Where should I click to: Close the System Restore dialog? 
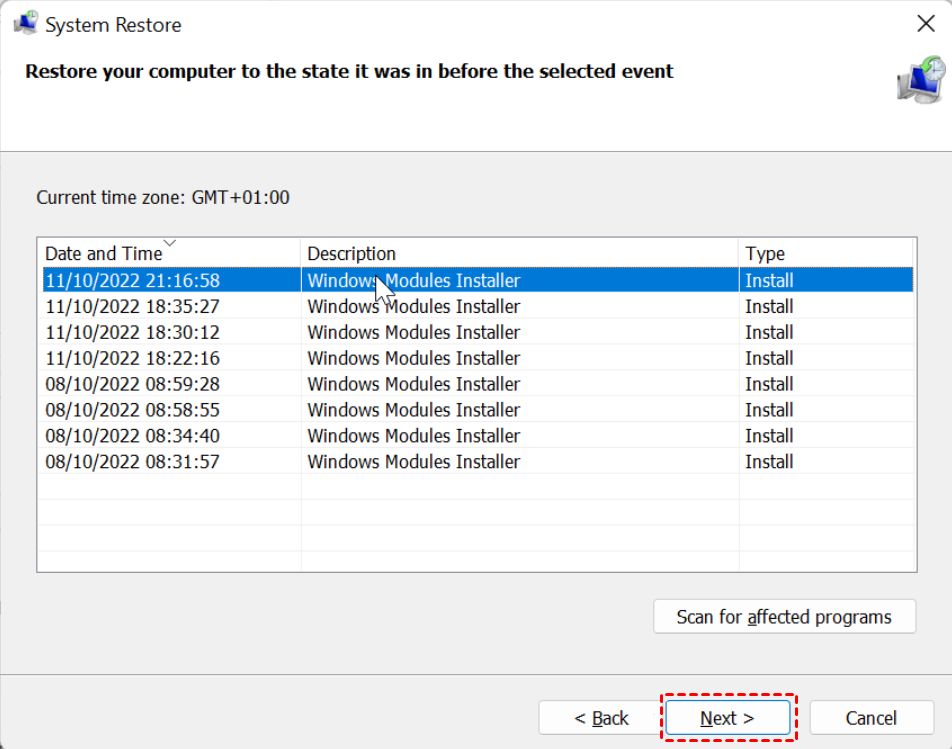point(925,24)
